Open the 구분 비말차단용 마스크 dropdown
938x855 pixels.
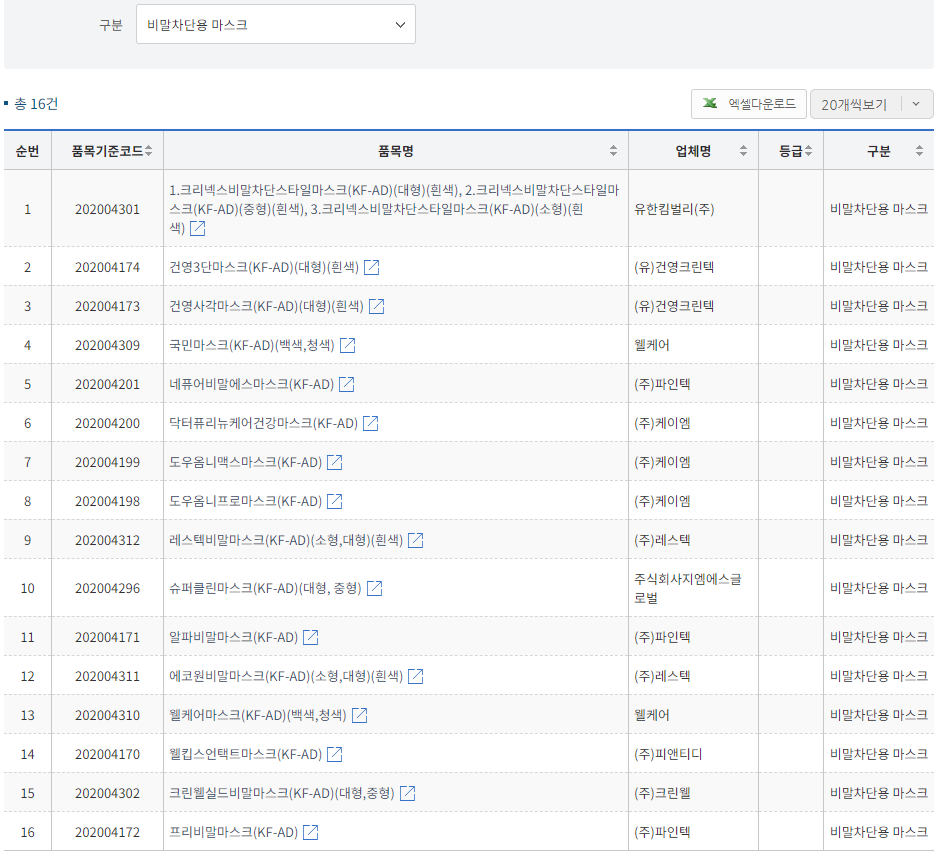coord(276,25)
